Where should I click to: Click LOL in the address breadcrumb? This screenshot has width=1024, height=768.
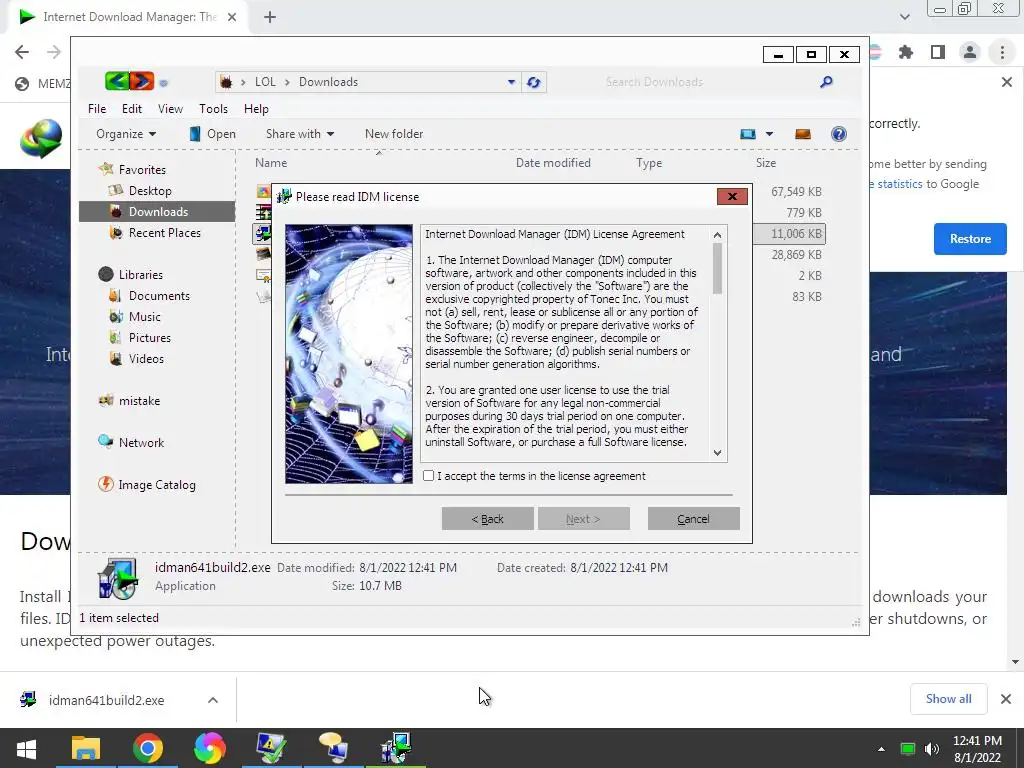click(x=265, y=82)
